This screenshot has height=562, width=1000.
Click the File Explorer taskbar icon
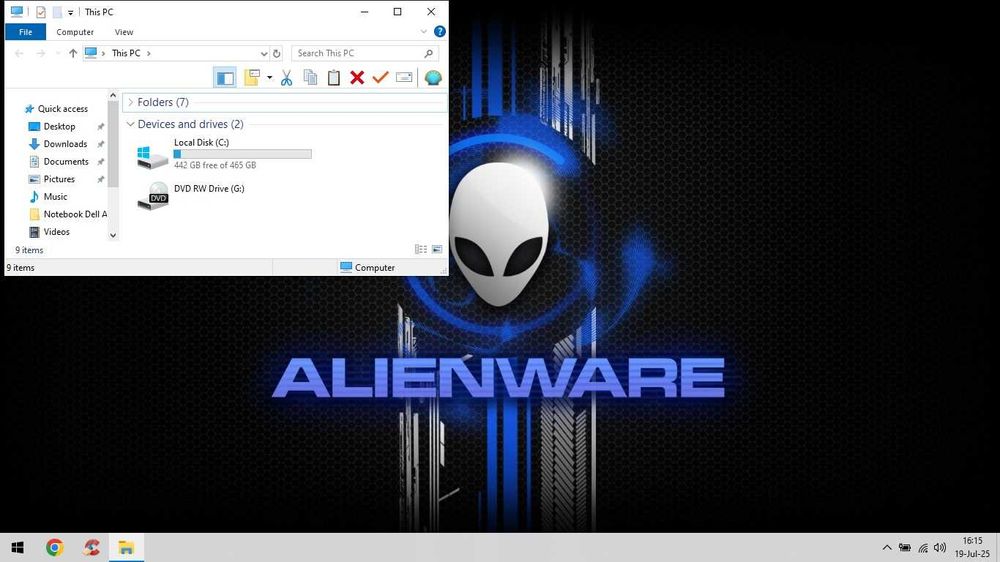126,547
